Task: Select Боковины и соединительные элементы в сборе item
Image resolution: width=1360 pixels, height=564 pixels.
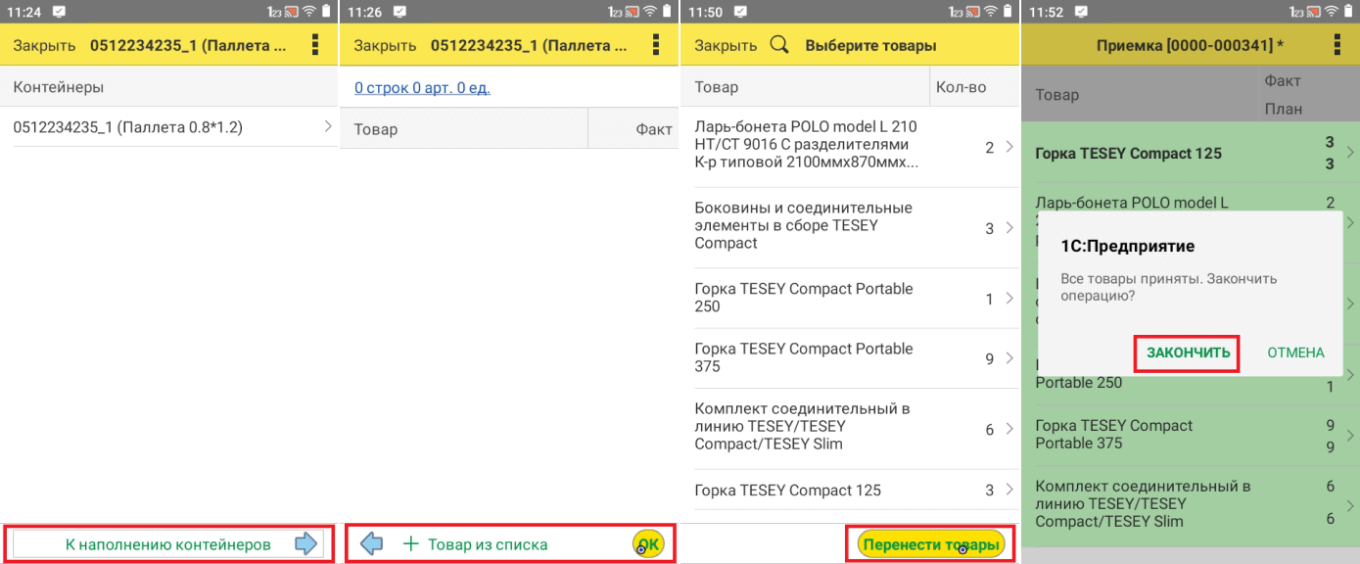Action: (850, 228)
